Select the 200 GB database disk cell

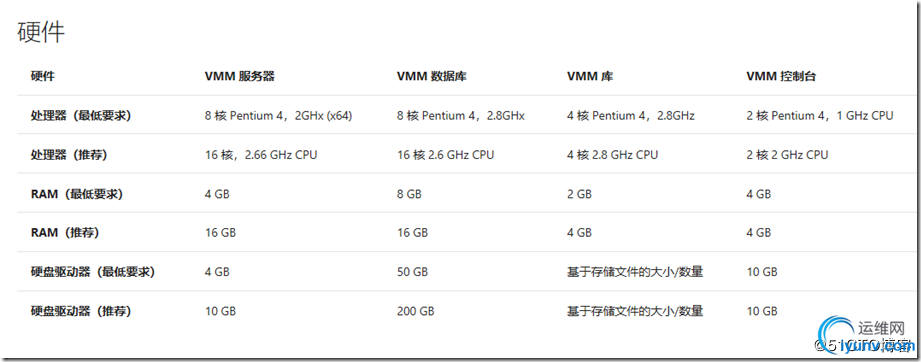(x=415, y=311)
